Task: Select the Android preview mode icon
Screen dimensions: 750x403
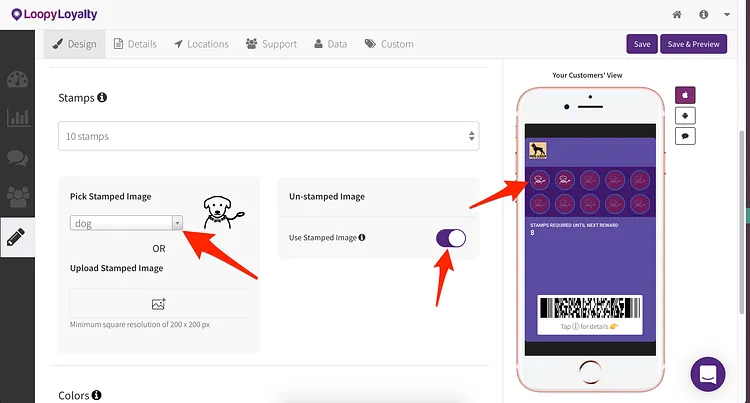Action: pos(685,116)
